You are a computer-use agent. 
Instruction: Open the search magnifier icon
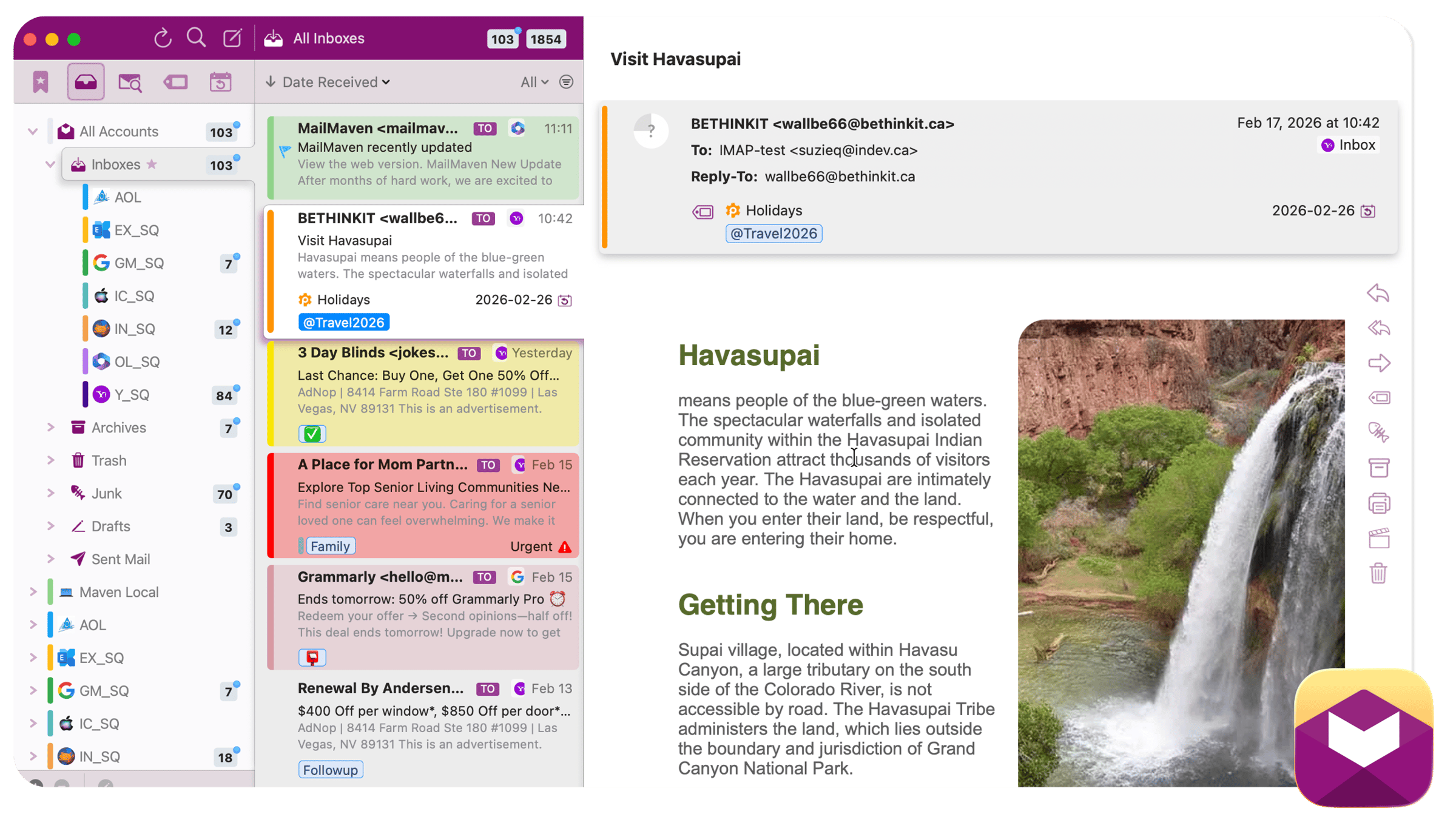pos(196,38)
